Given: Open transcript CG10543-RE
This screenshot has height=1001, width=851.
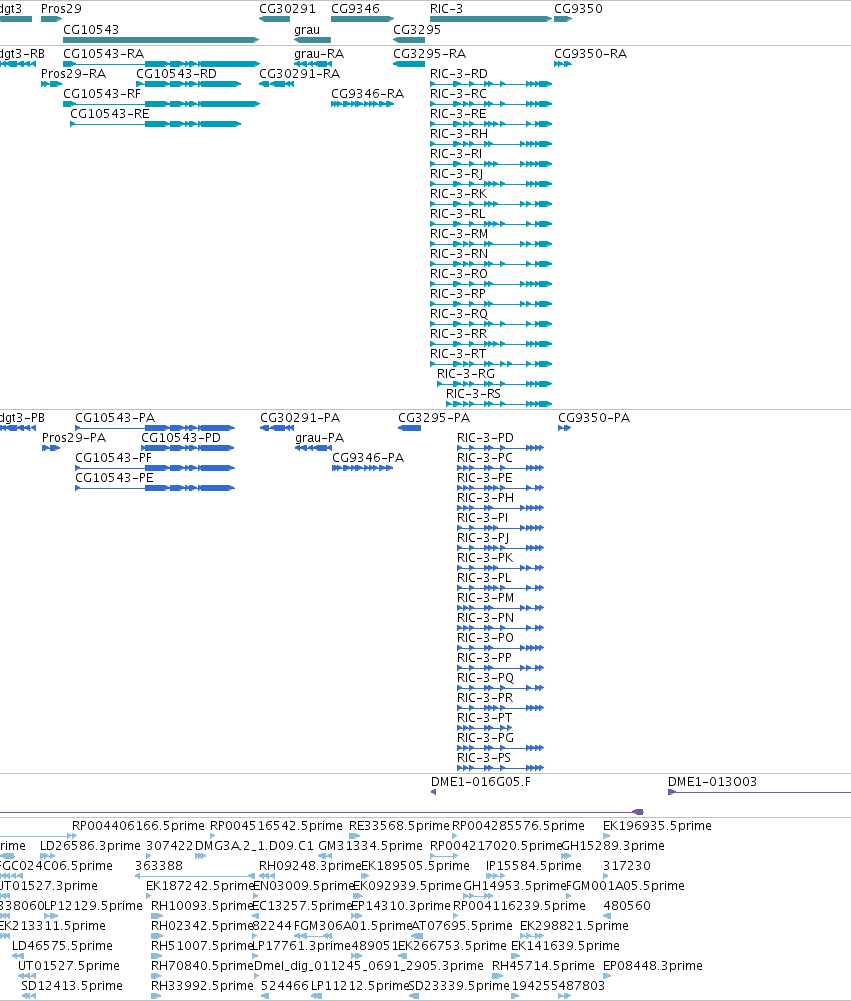Looking at the screenshot, I should tap(110, 114).
